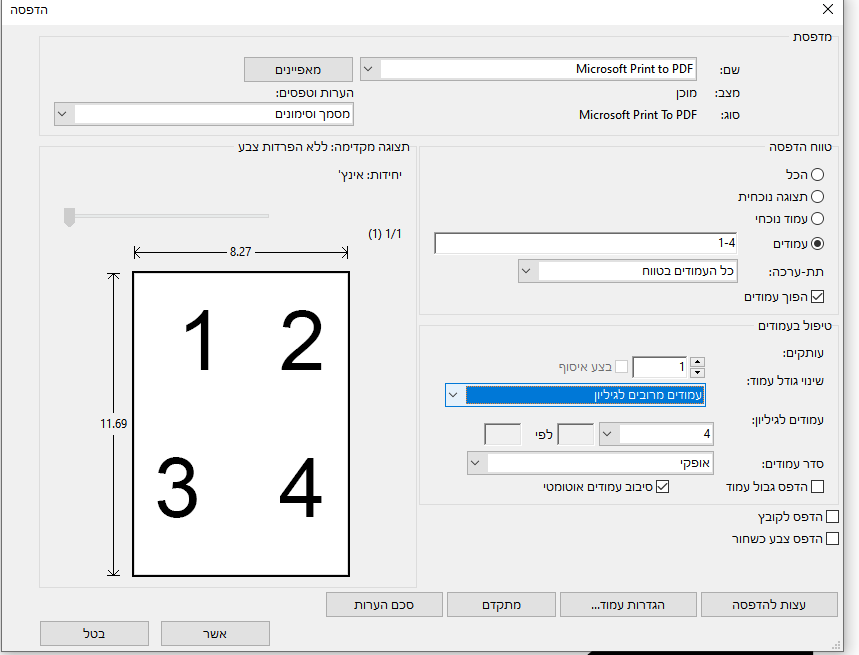Image resolution: width=859 pixels, height=655 pixels.
Task: Click the '1/1 (1)' page counter text
Action: click(385, 234)
